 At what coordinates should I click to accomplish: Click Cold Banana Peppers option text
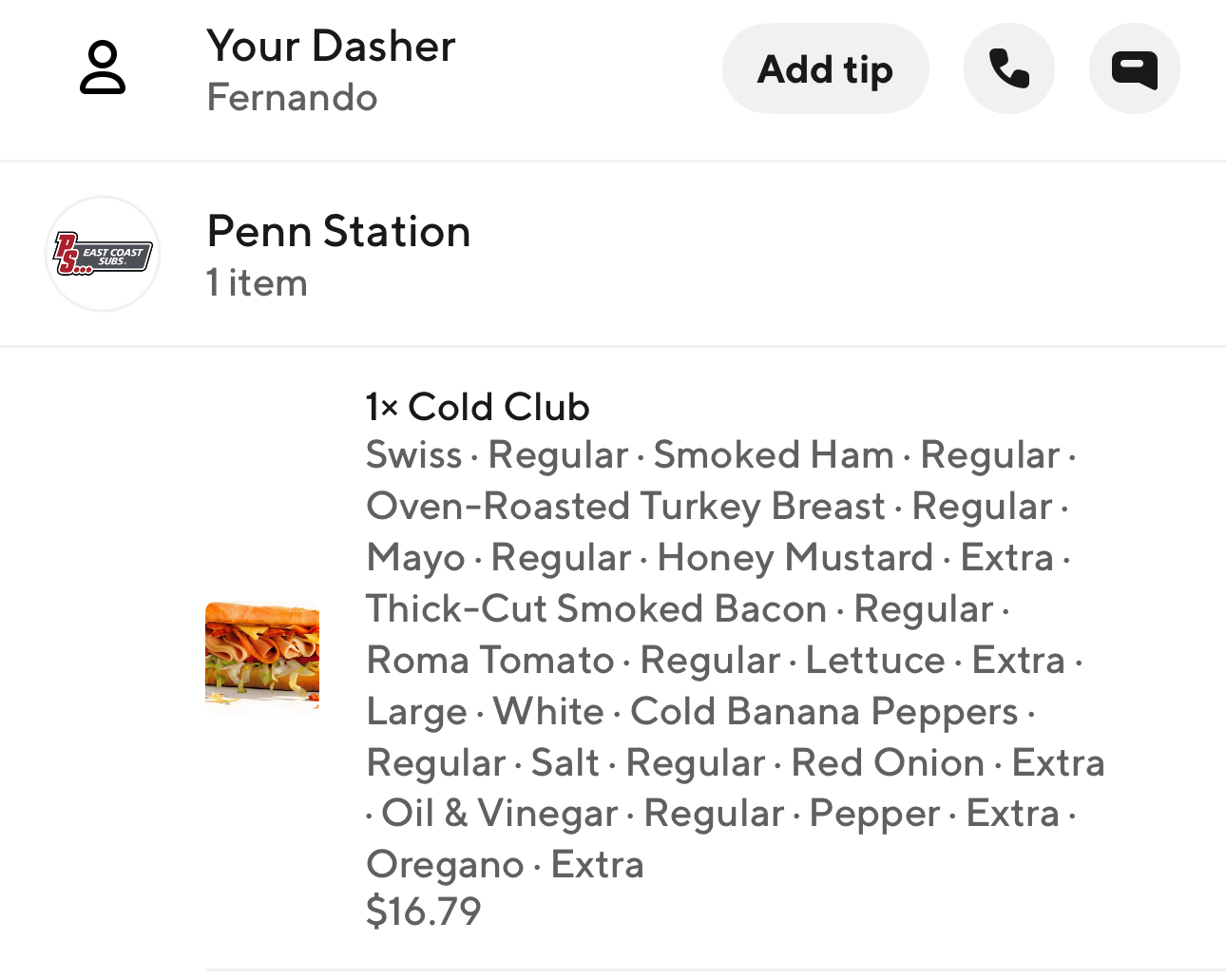824,712
